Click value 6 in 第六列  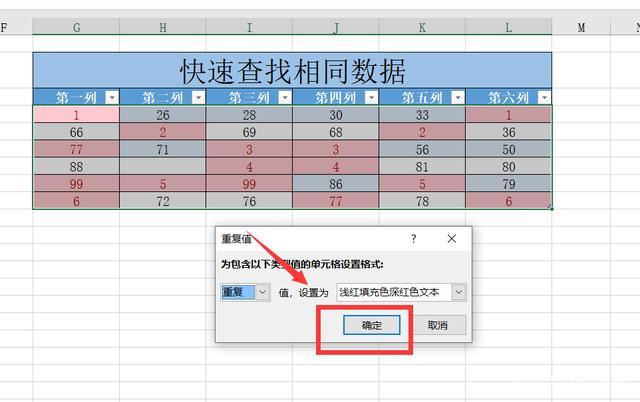tap(509, 201)
